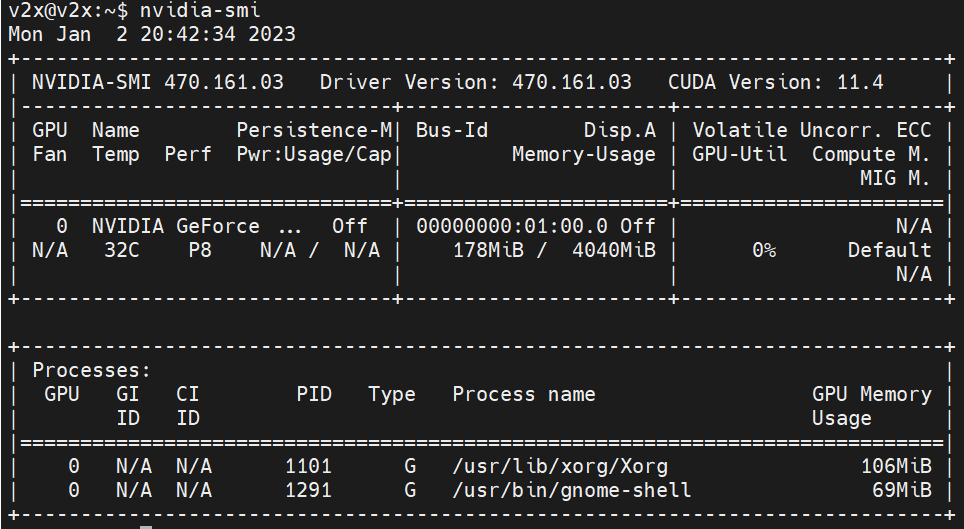Click the 'GPU Memory' column header
Viewport: 964px width, 529px height.
[872, 394]
